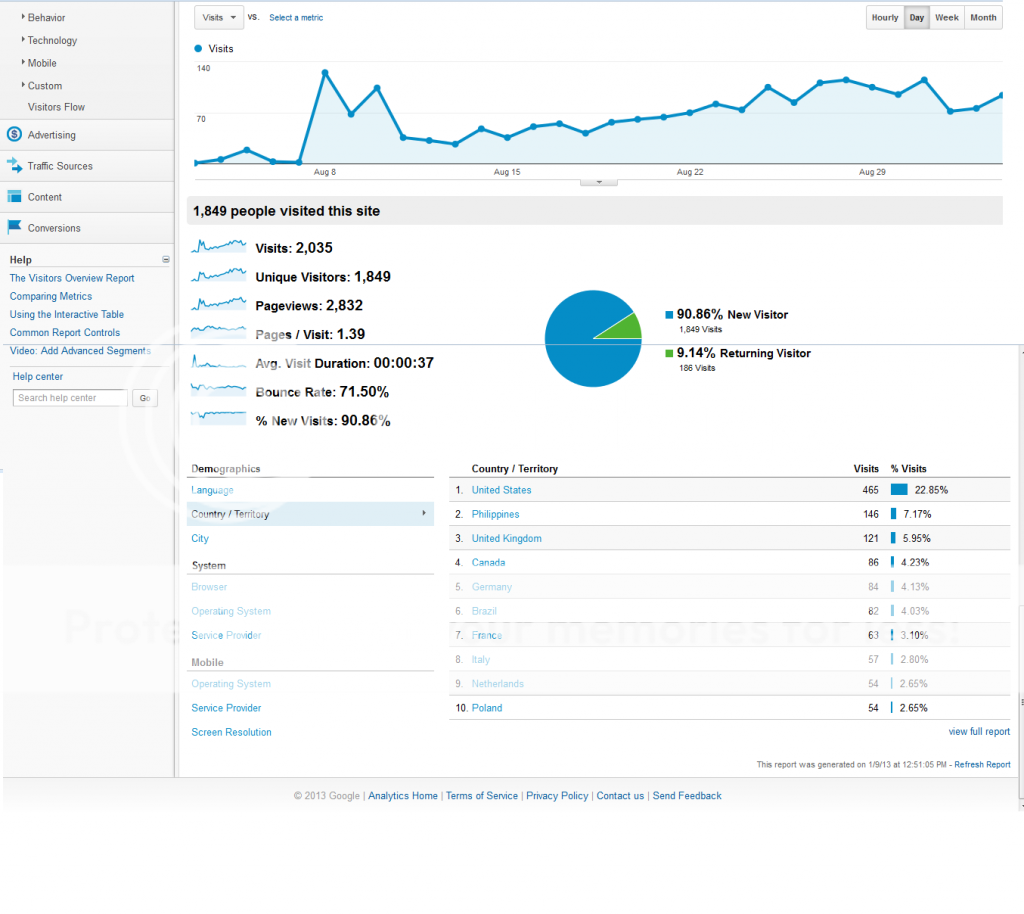Click the Search help center field
The width and height of the screenshot is (1024, 914).
point(70,398)
